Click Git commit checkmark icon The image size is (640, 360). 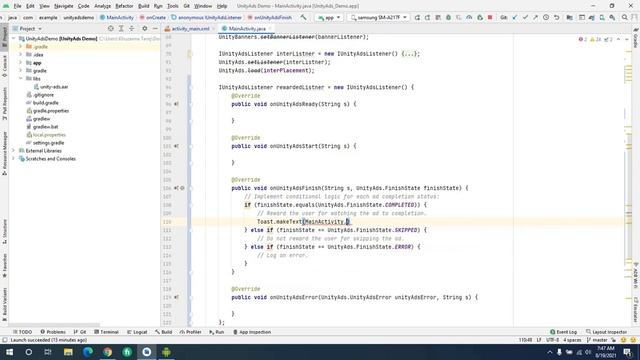pyautogui.click(x=525, y=18)
